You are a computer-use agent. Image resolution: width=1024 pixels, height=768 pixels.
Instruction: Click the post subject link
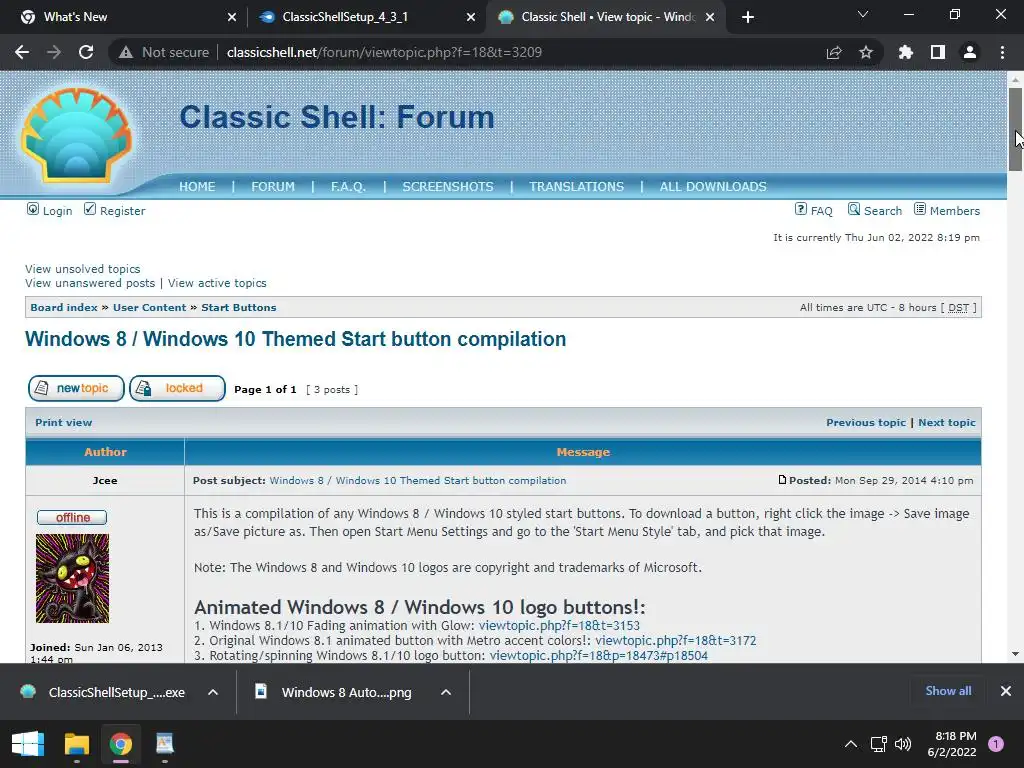418,481
